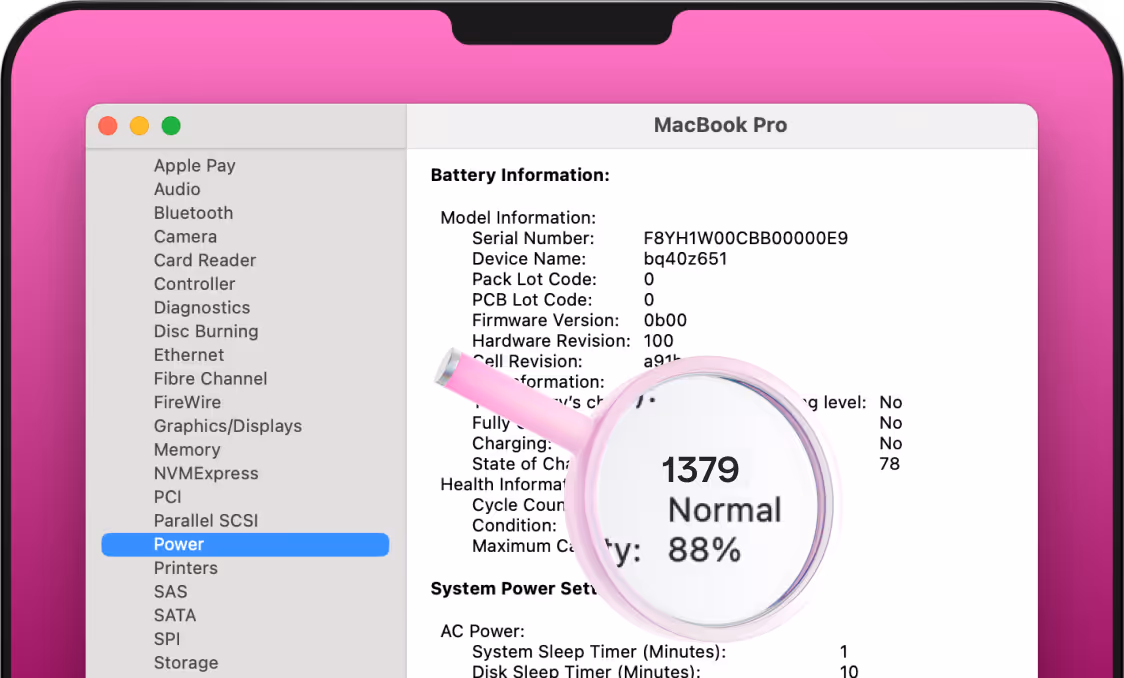Open the Bluetooth hardware section
This screenshot has height=678, width=1124.
(193, 212)
